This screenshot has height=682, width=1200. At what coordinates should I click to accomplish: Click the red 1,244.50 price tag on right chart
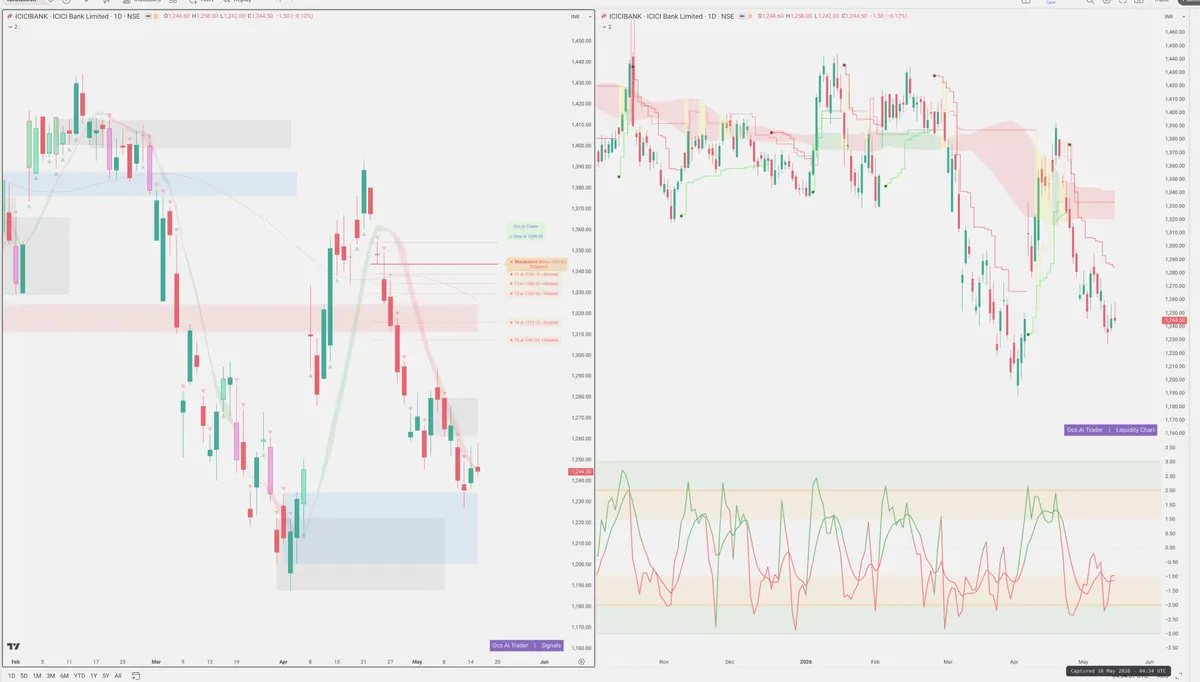coord(1174,320)
